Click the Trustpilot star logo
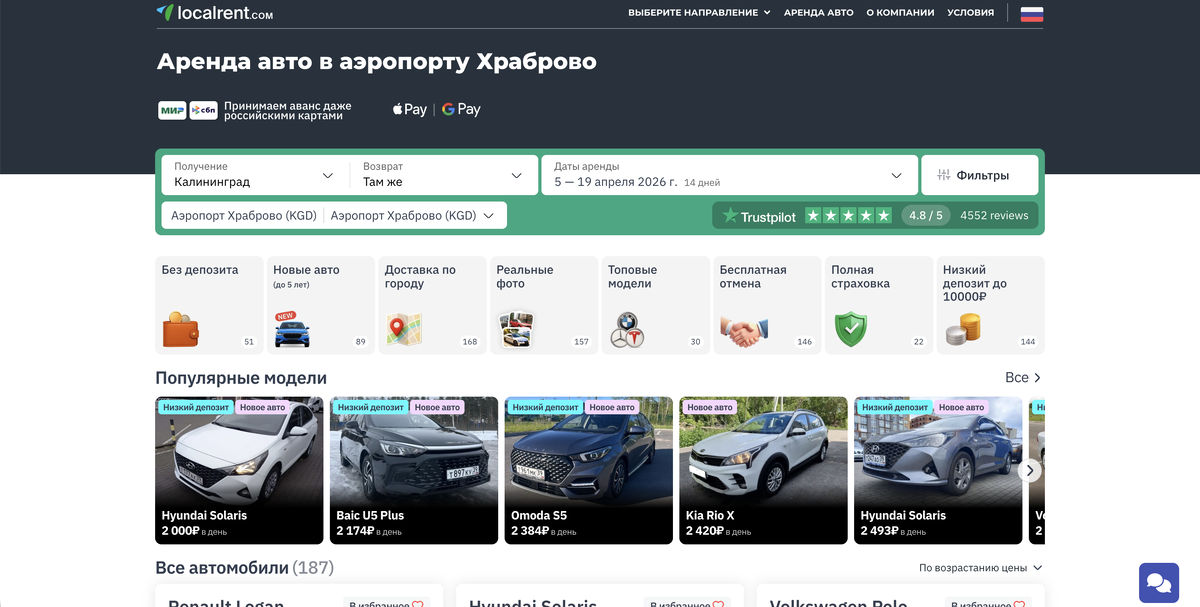This screenshot has height=607, width=1200. (x=730, y=216)
